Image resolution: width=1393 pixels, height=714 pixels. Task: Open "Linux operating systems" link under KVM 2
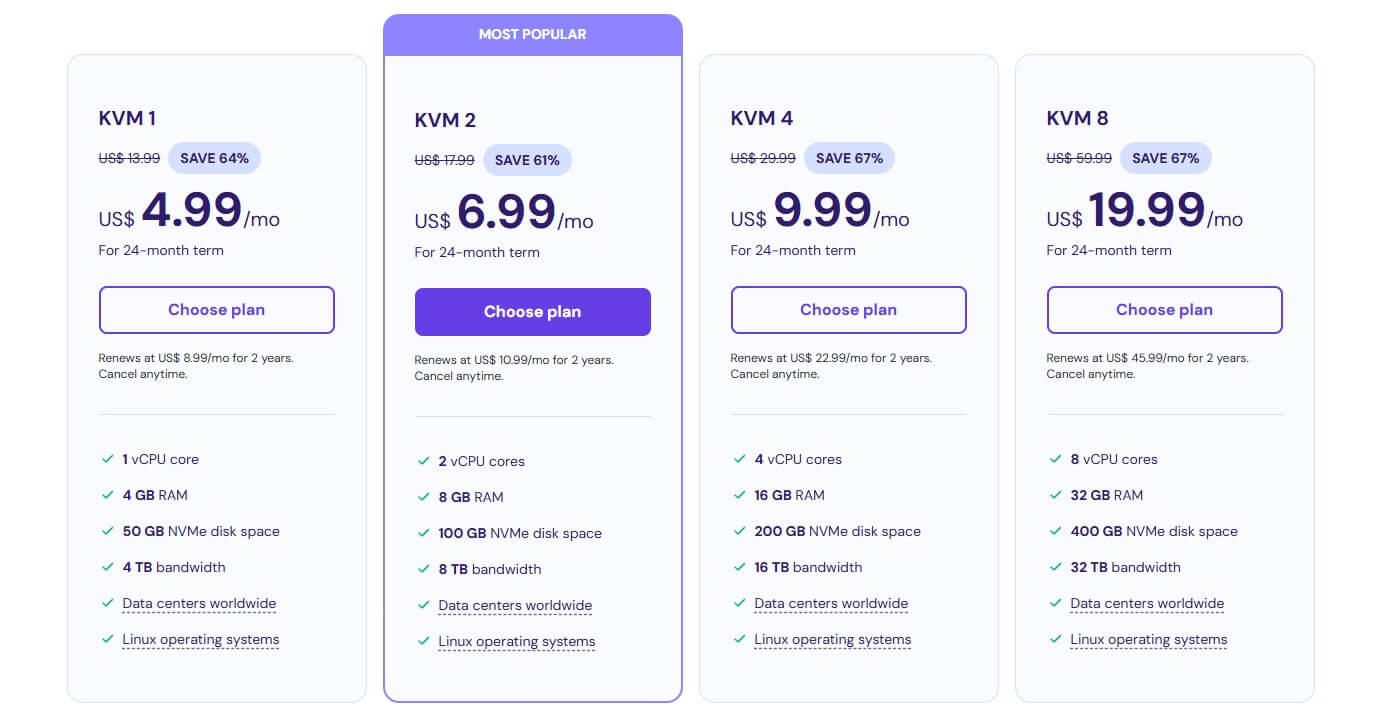(x=515, y=641)
